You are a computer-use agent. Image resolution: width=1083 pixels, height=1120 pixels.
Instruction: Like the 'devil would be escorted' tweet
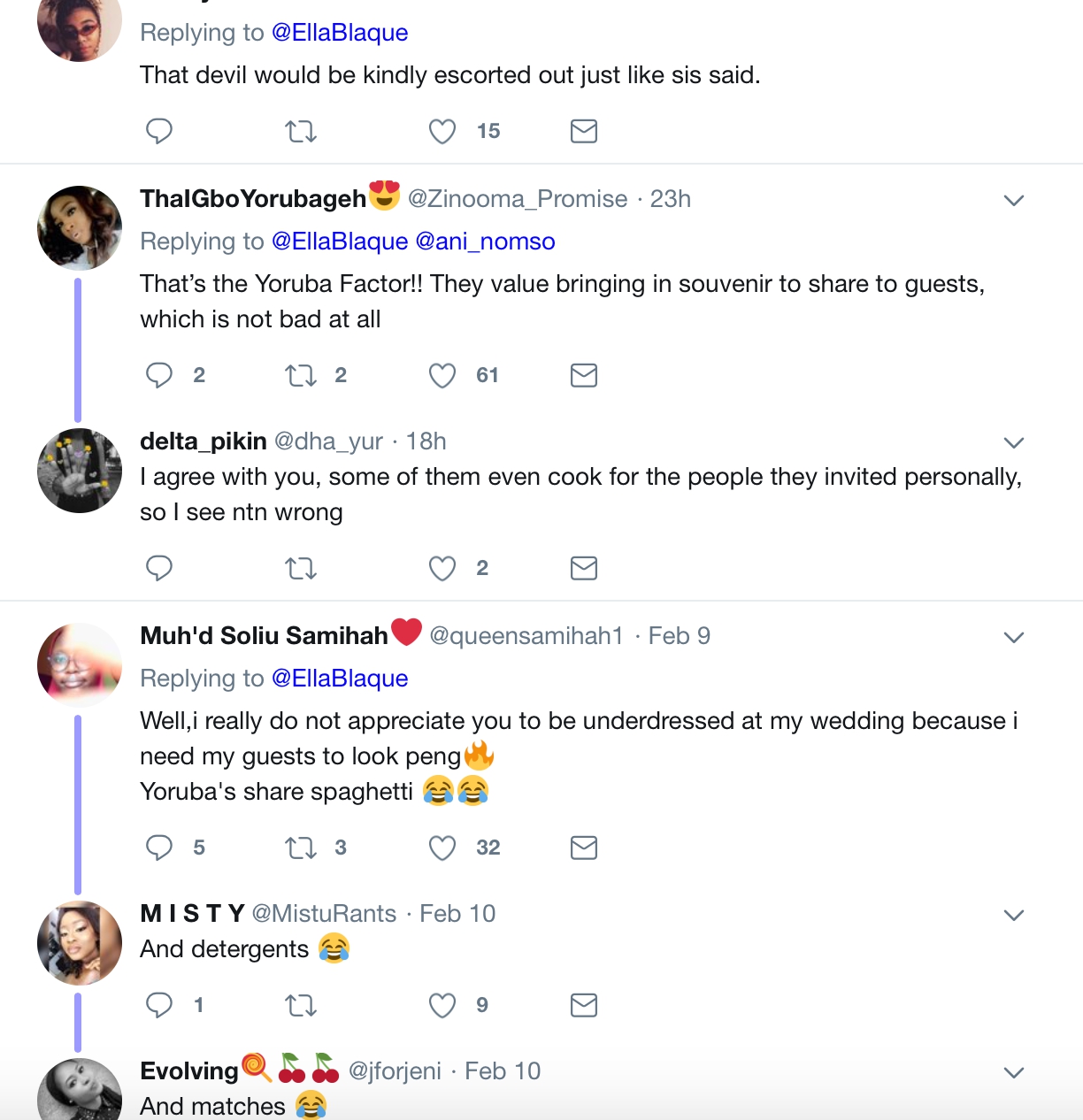click(442, 132)
